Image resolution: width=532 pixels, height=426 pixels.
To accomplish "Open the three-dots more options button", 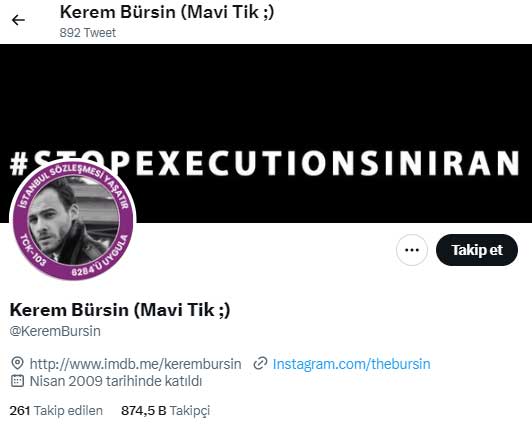I will click(x=412, y=250).
